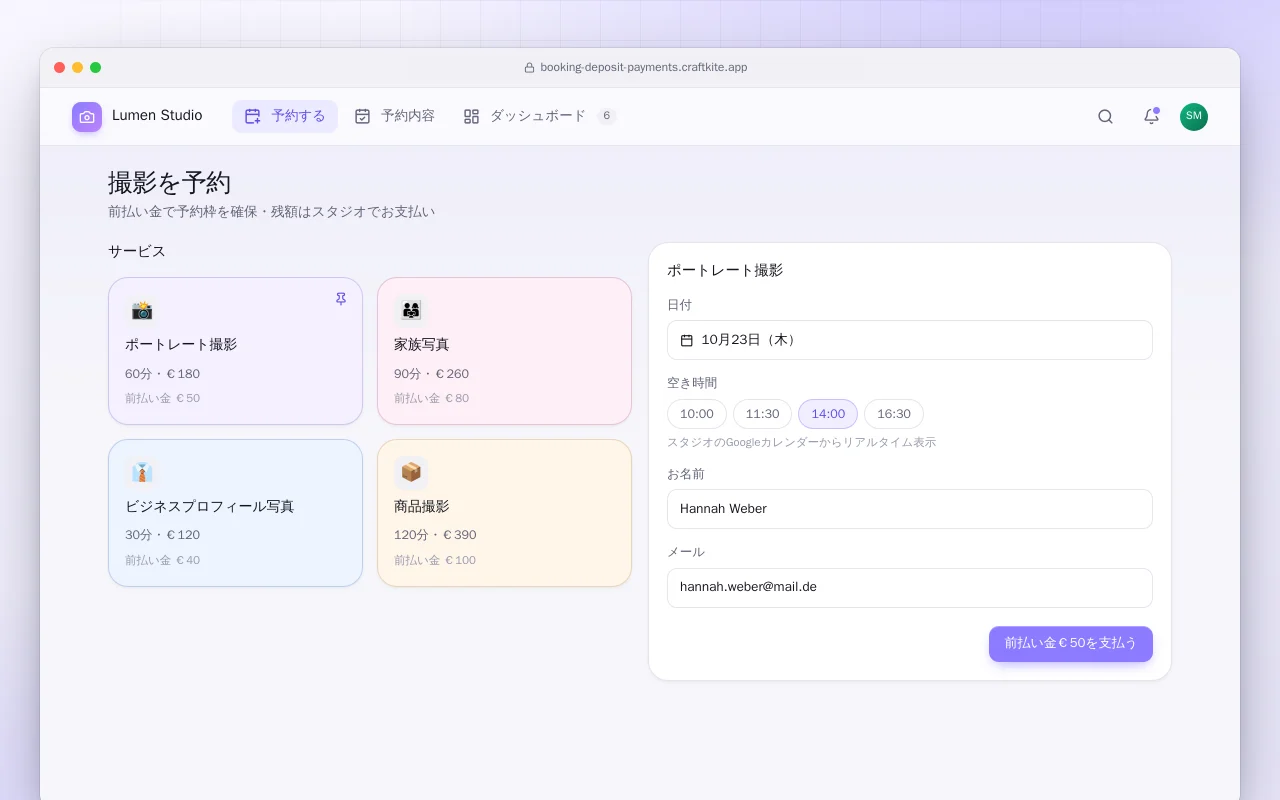The height and width of the screenshot is (800, 1280).
Task: Click calendar icon in the date field
Action: point(687,340)
